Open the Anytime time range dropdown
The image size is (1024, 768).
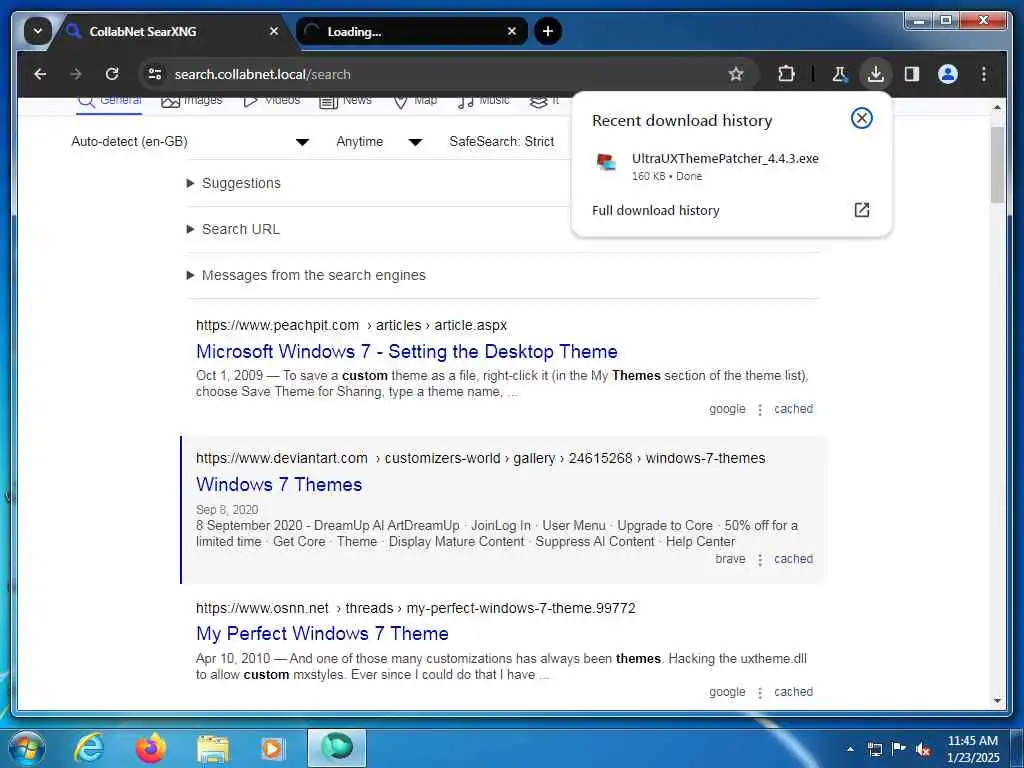379,142
